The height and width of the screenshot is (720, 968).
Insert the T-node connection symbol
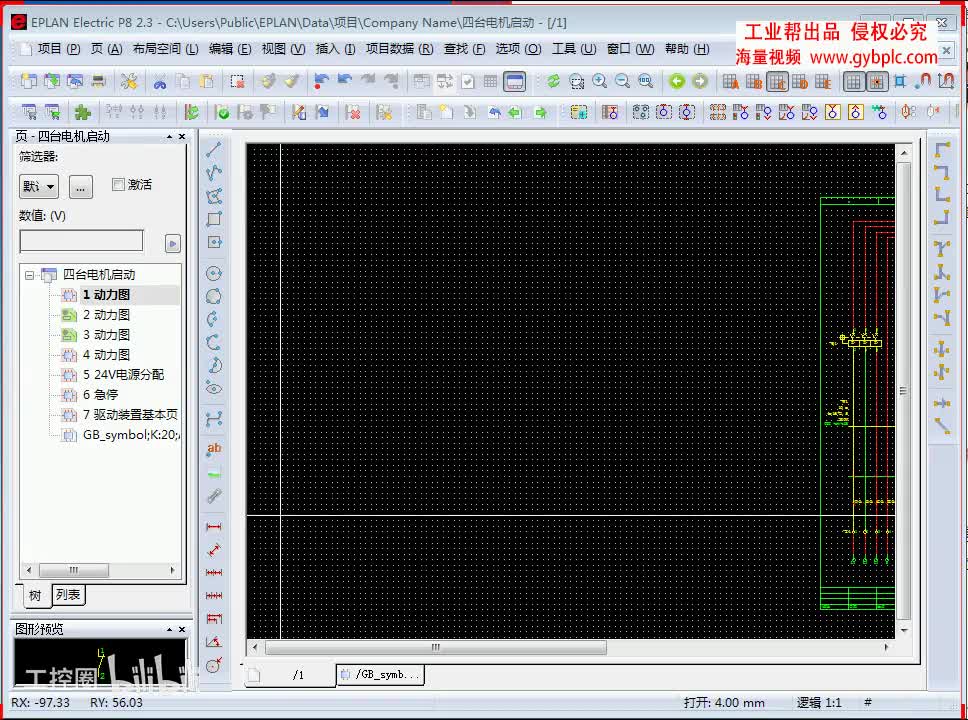(942, 249)
